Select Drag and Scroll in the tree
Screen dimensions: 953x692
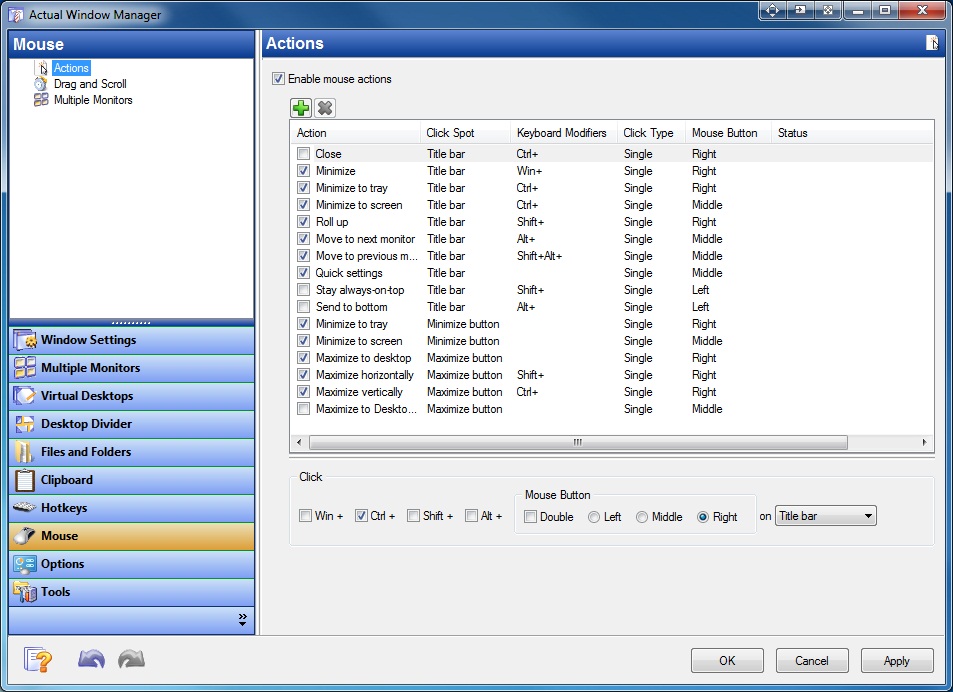click(90, 84)
